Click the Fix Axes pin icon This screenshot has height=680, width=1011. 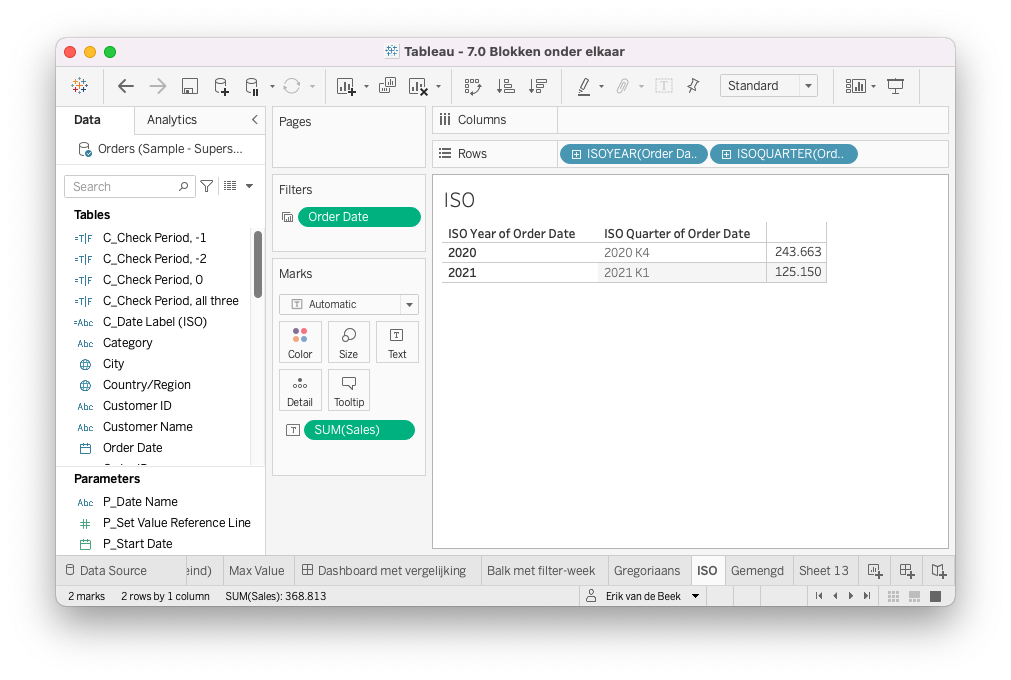pos(693,86)
